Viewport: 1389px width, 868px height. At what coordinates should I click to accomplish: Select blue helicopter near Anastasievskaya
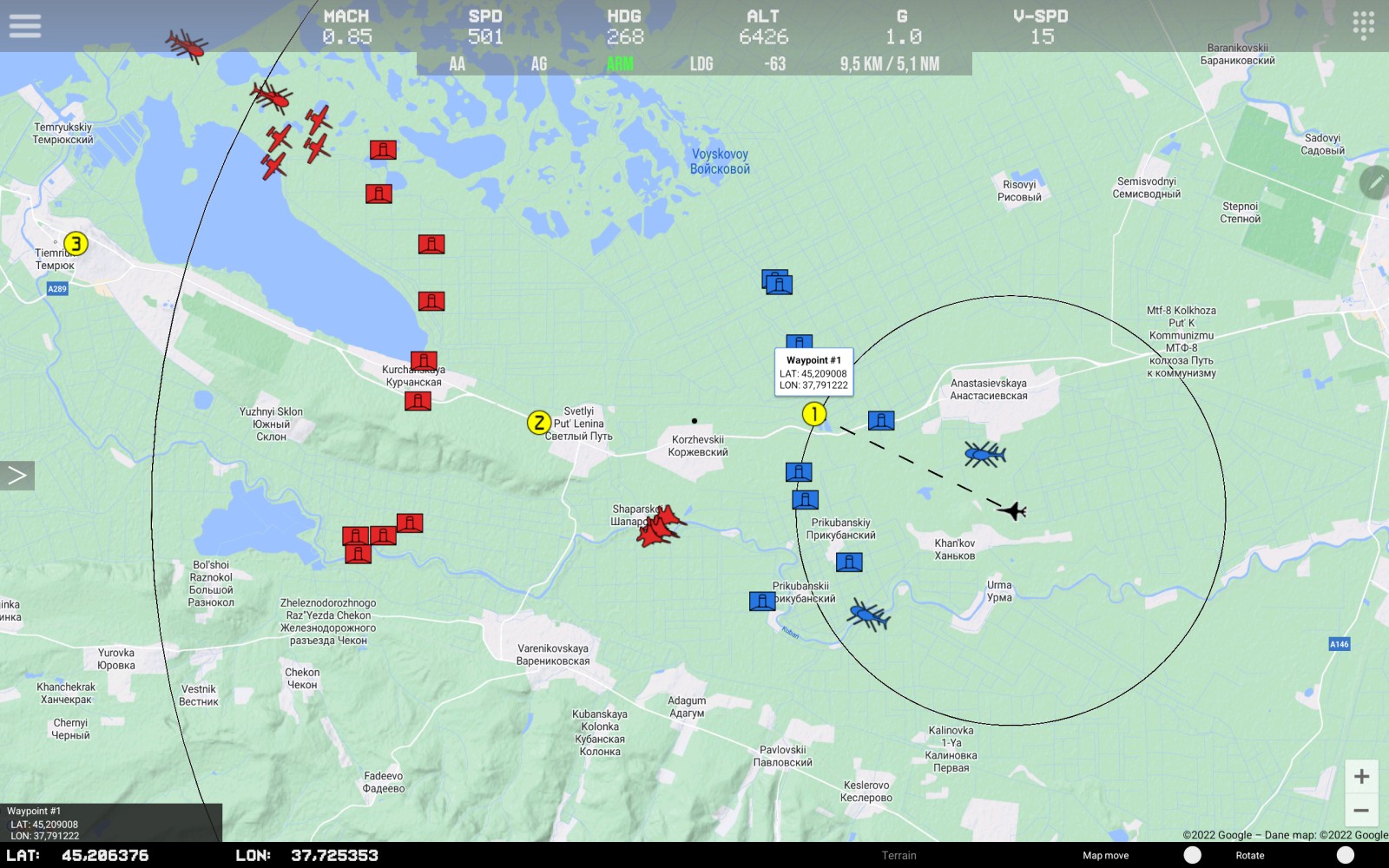[x=984, y=454]
